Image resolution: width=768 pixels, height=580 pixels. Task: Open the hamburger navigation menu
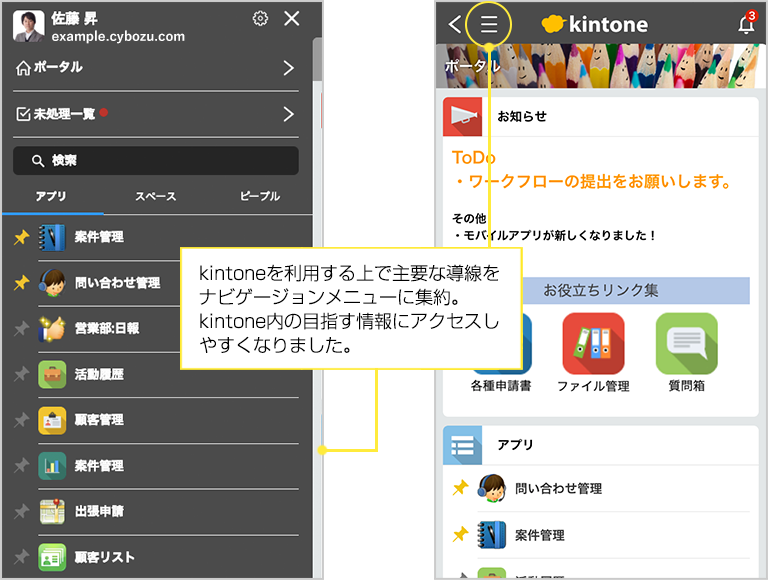coord(488,24)
